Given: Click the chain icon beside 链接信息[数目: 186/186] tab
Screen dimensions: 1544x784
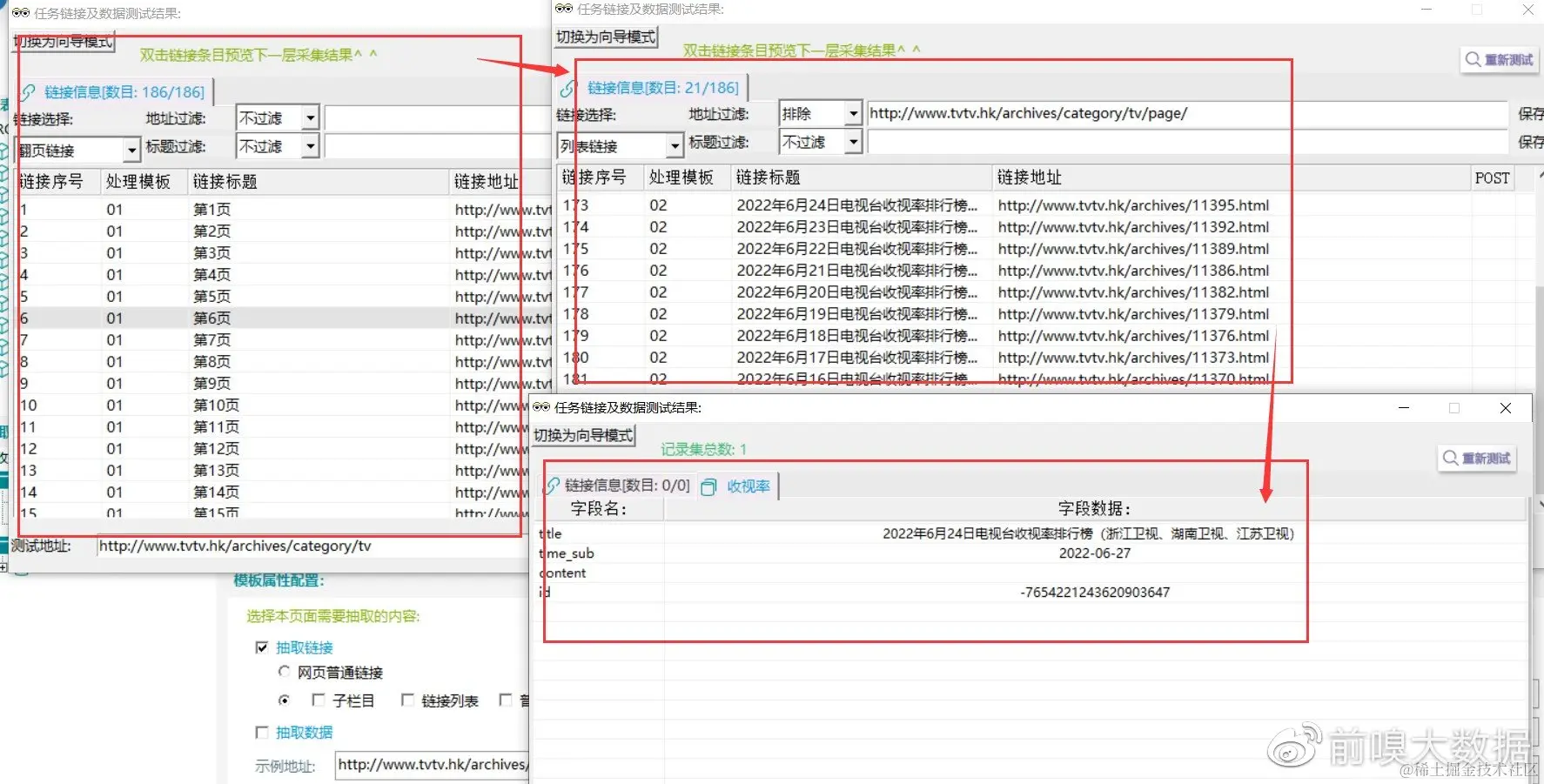Looking at the screenshot, I should click(29, 92).
